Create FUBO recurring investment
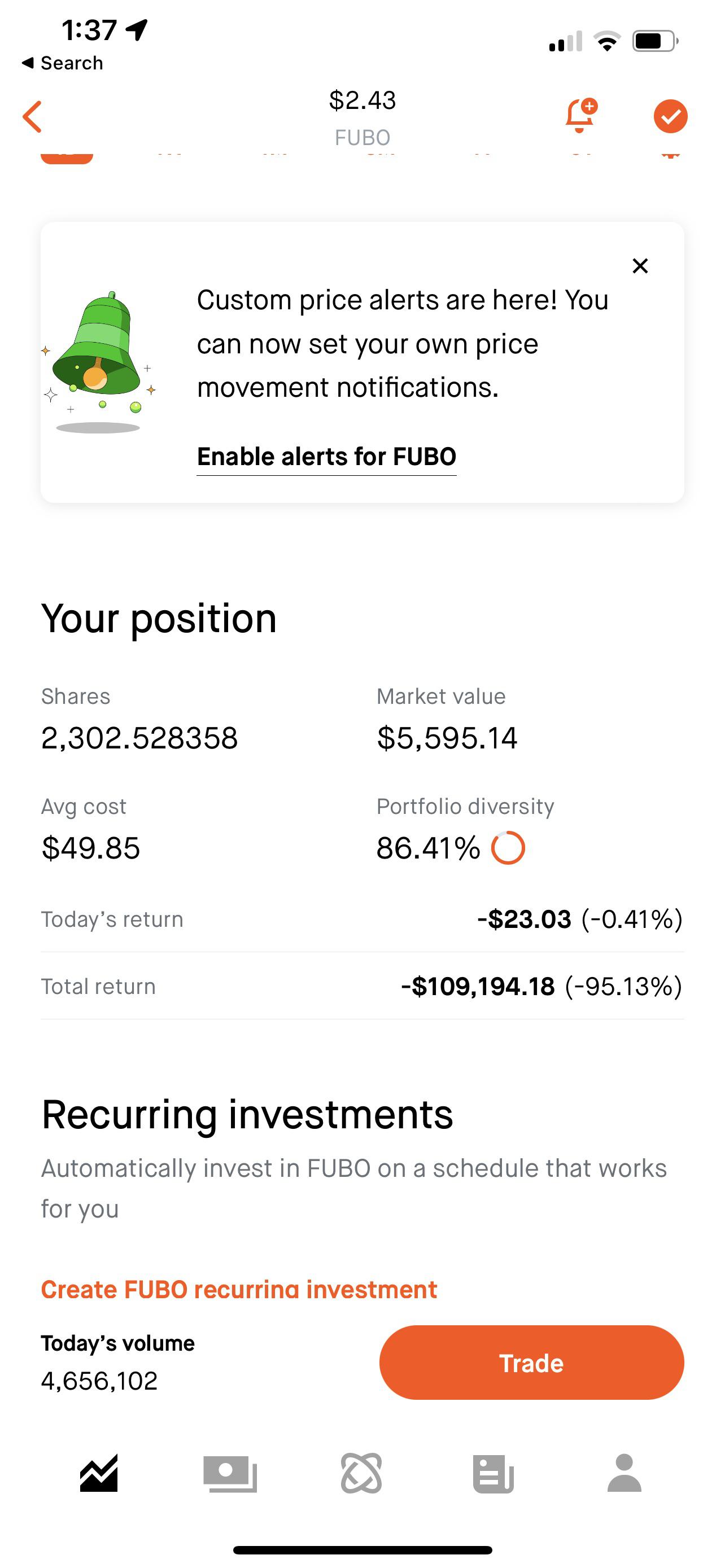This screenshot has height=1568, width=725. pyautogui.click(x=239, y=1289)
